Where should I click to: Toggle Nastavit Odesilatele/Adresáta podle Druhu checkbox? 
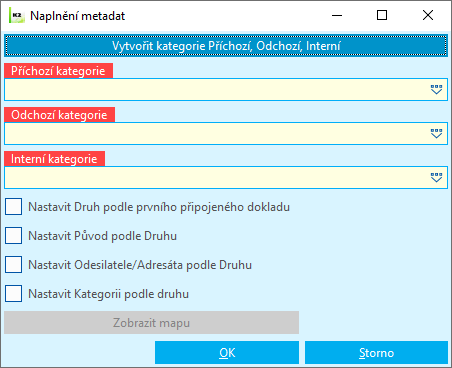coord(13,265)
